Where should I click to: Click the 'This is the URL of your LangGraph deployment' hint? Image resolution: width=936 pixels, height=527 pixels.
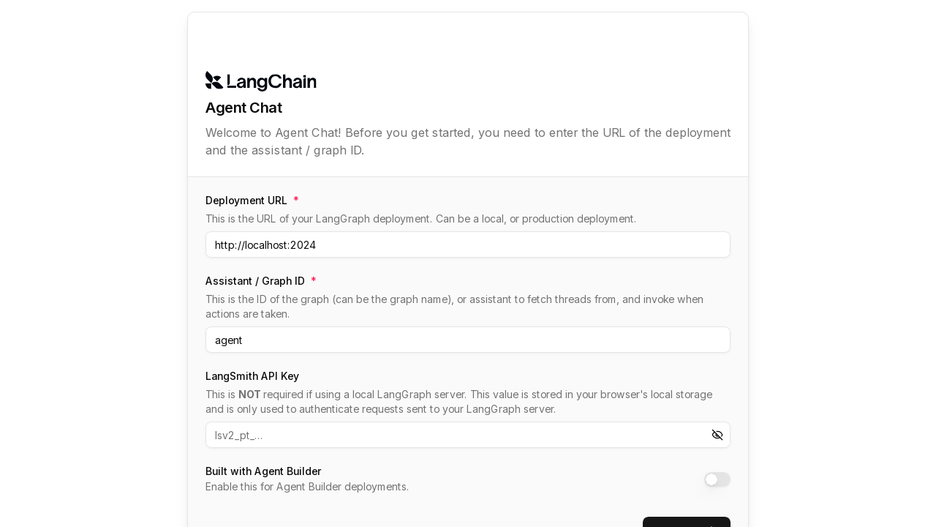click(x=421, y=219)
